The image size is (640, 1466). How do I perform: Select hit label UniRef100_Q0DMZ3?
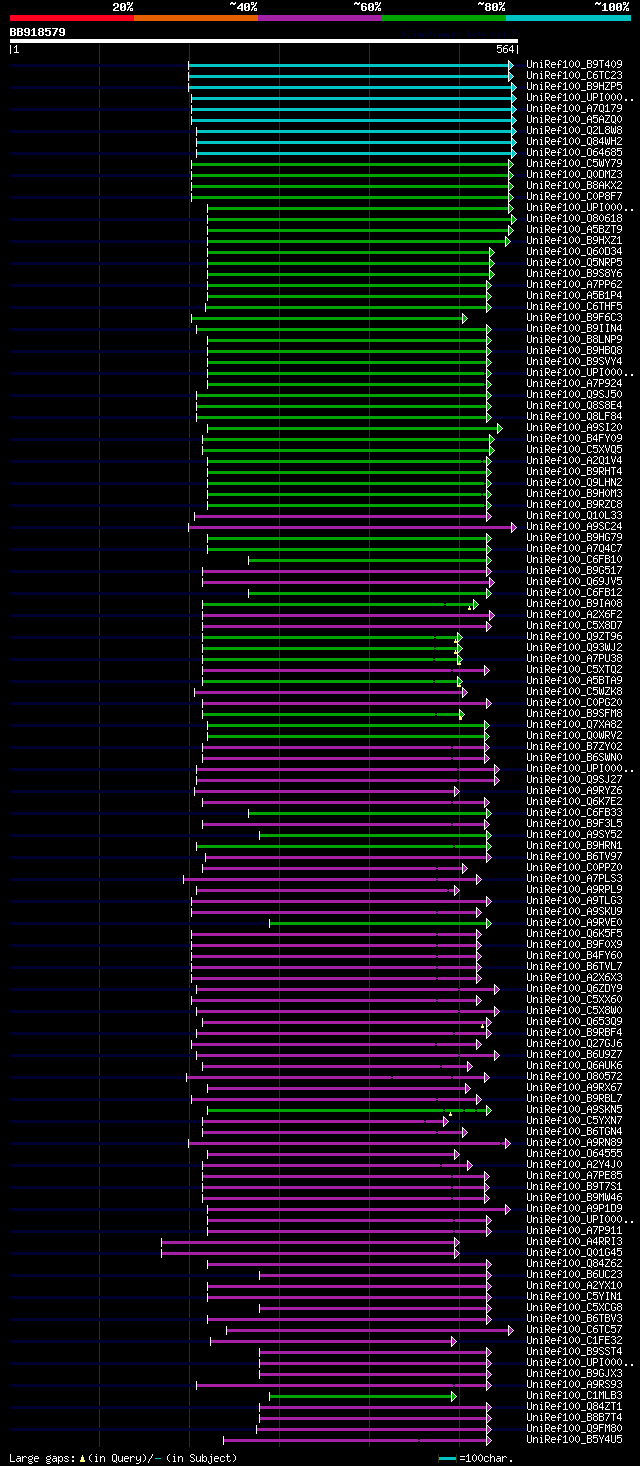[x=574, y=175]
